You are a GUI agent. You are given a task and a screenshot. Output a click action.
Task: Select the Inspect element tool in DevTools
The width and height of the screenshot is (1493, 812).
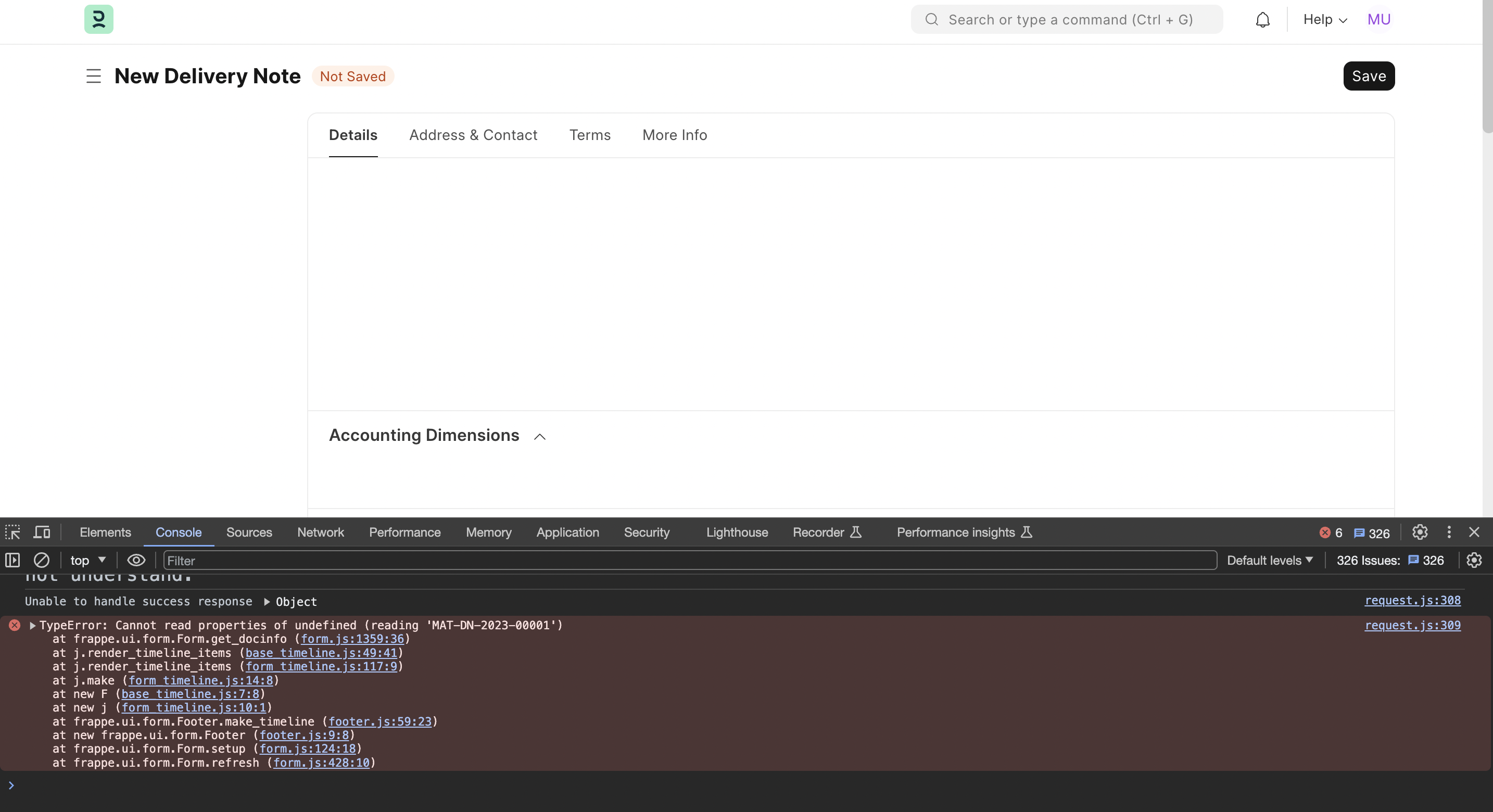tap(12, 532)
